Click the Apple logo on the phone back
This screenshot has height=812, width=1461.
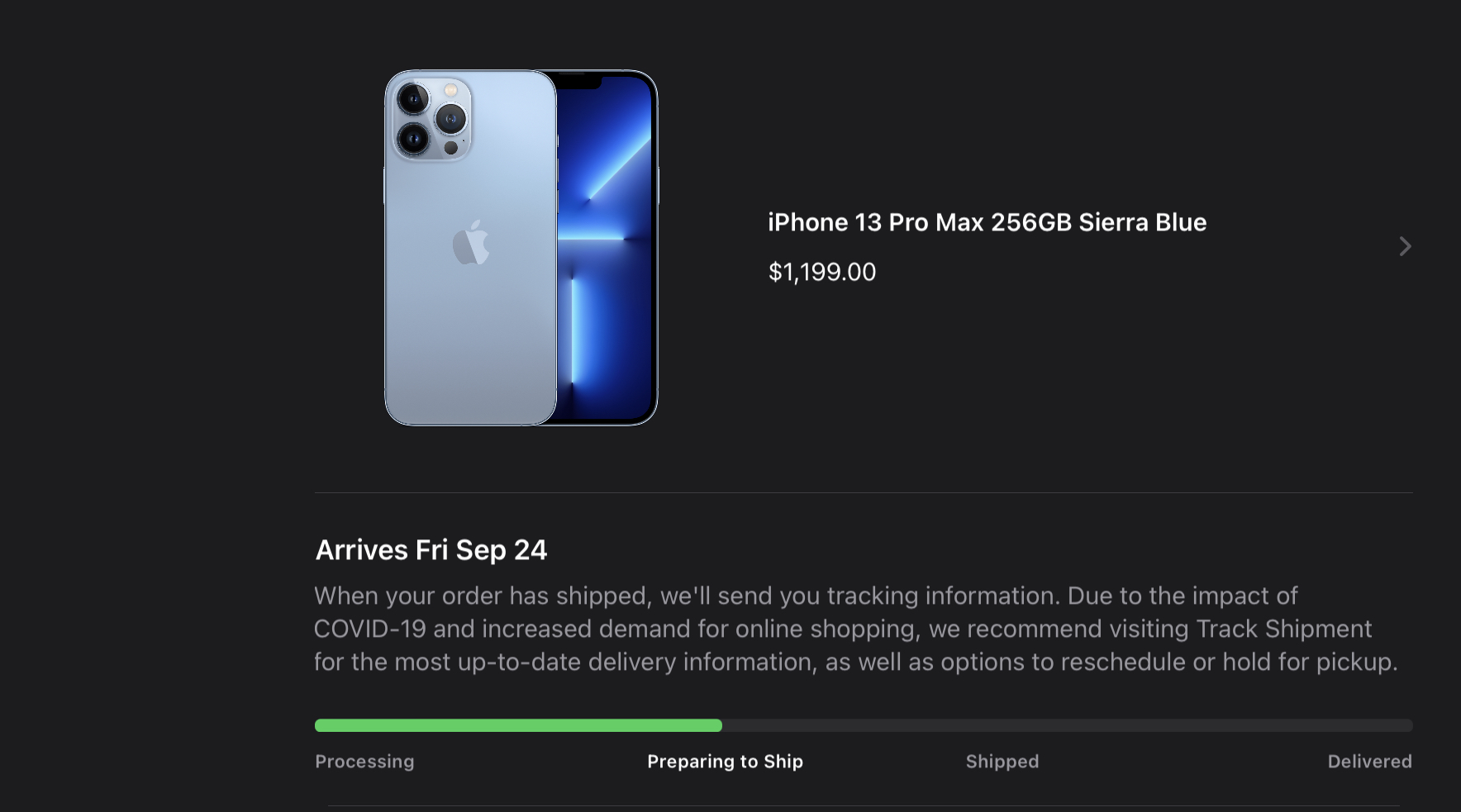(471, 243)
